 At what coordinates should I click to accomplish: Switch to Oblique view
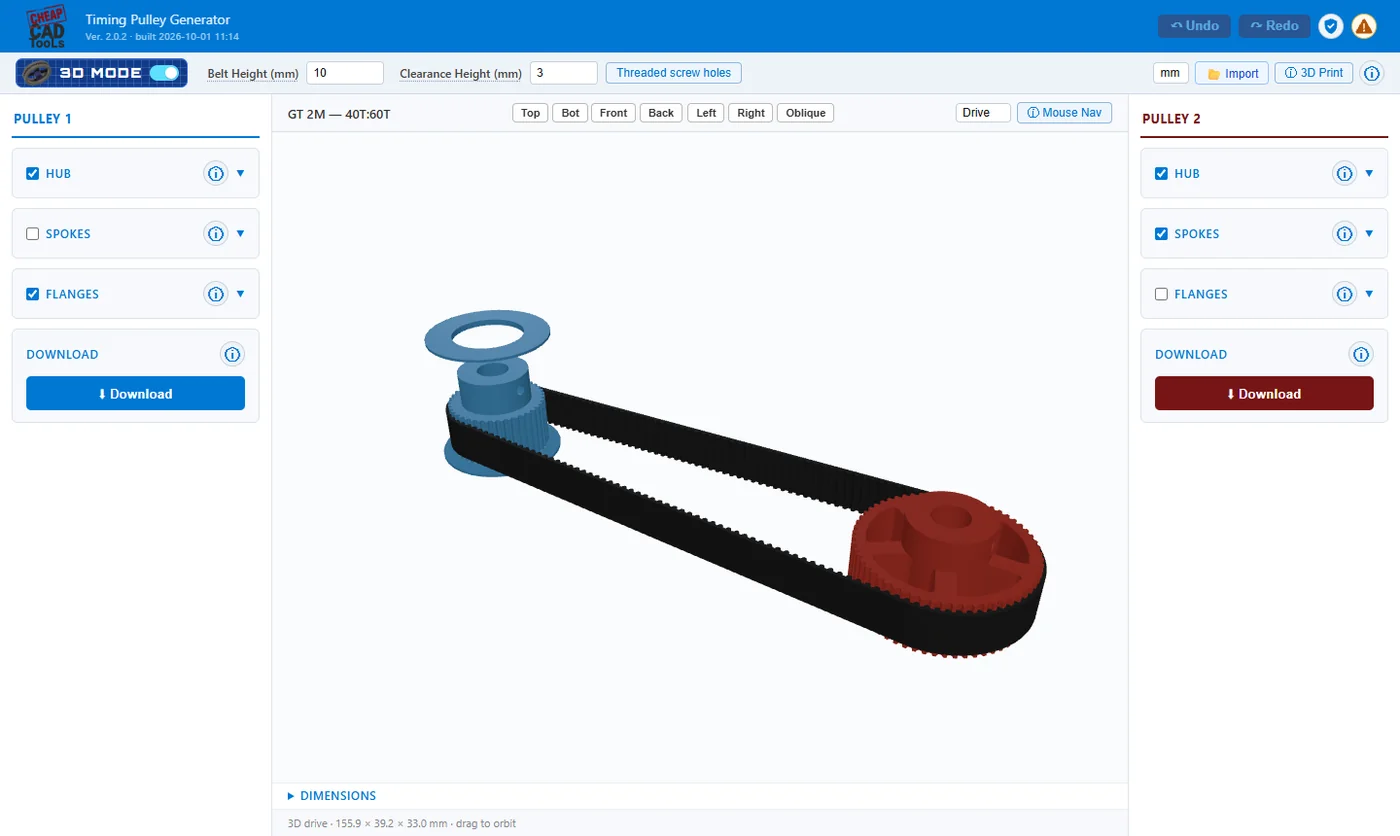(806, 113)
